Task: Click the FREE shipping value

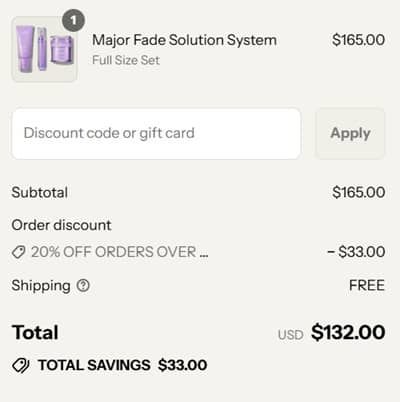Action: (x=367, y=285)
